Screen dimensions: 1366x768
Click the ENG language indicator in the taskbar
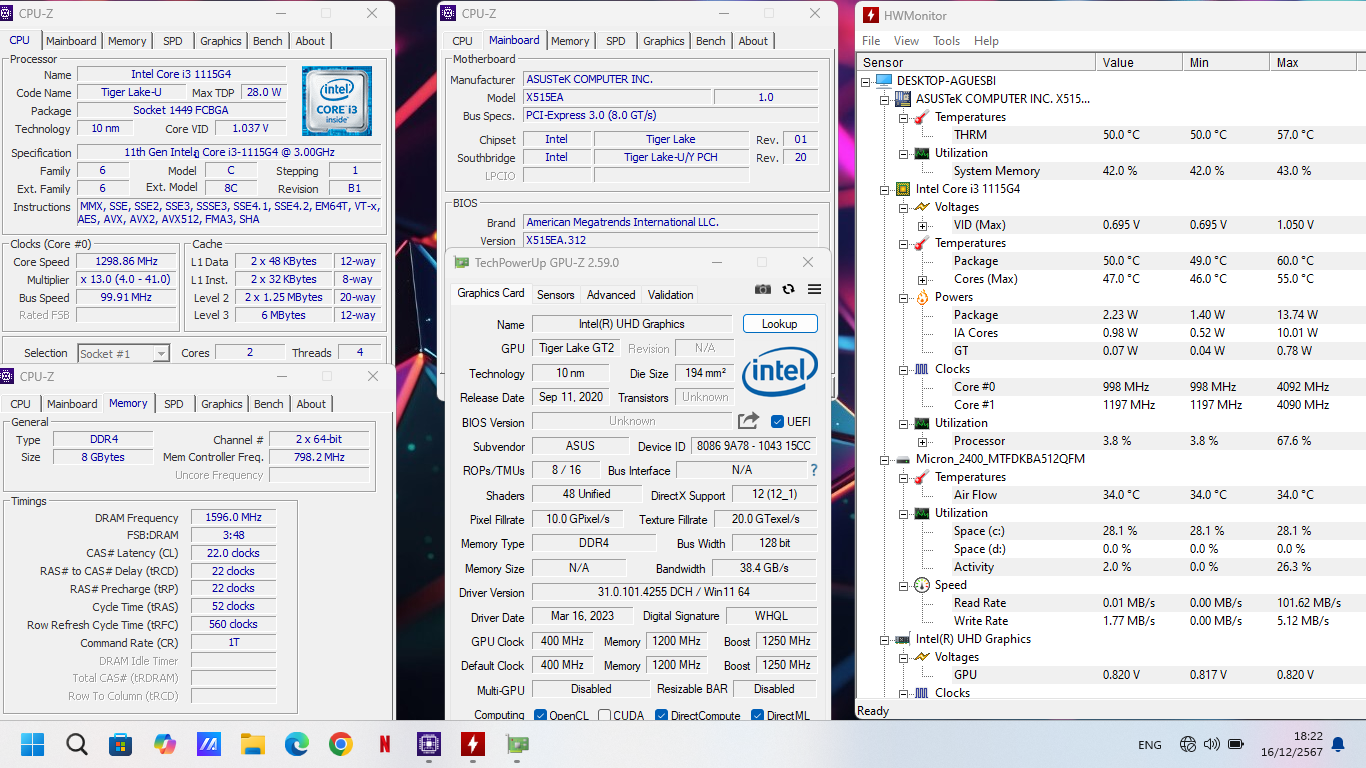coord(1150,745)
